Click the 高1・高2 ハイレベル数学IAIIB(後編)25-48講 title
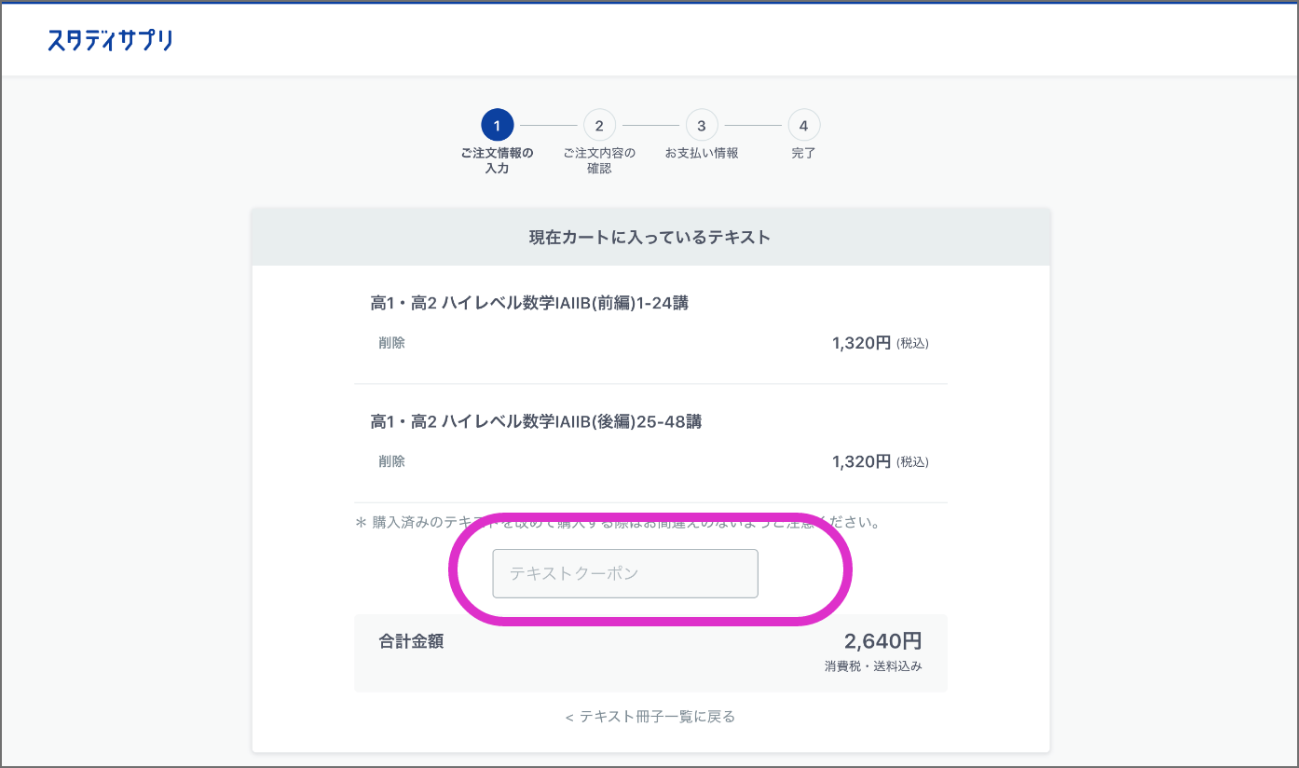Screen dimensions: 1299x768 536,422
